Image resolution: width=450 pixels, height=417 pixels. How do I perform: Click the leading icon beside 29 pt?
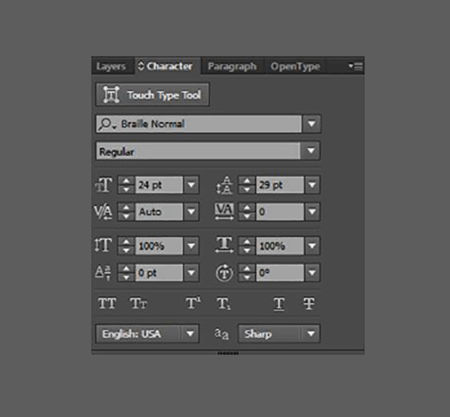pyautogui.click(x=225, y=185)
